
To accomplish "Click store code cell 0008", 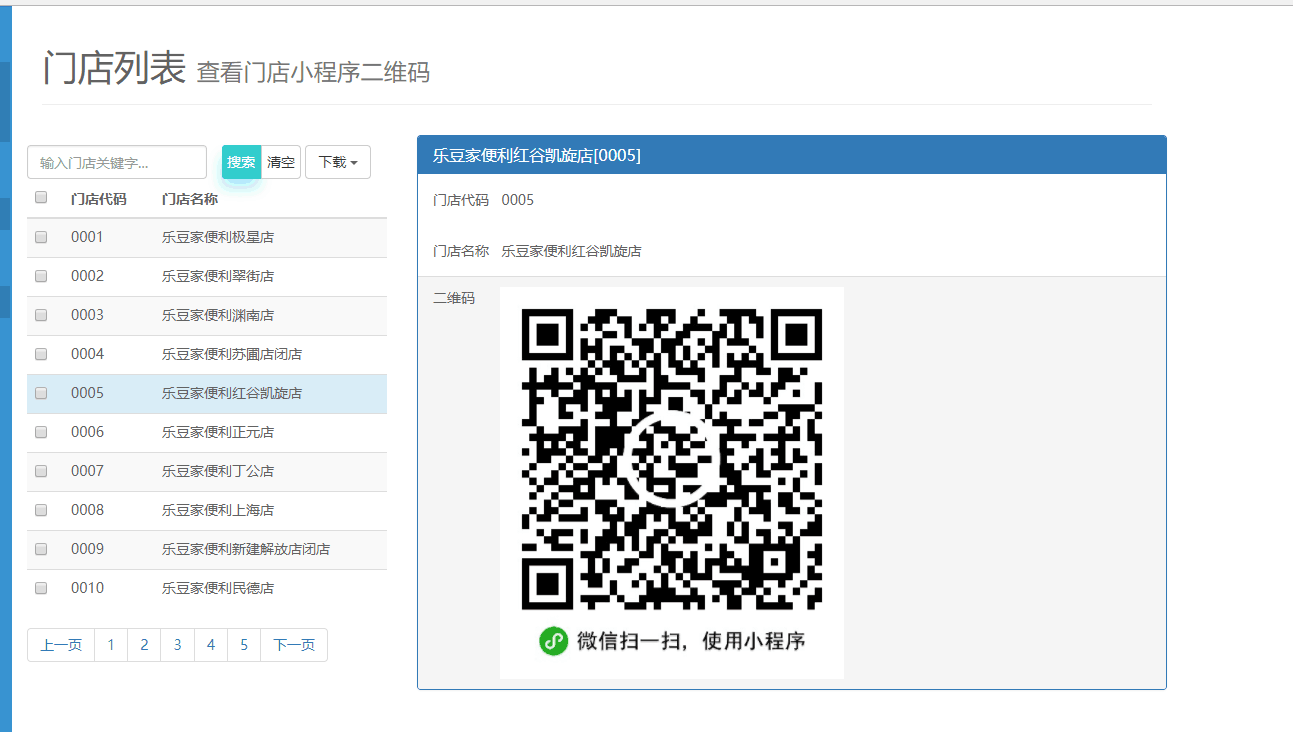I will click(x=87, y=510).
